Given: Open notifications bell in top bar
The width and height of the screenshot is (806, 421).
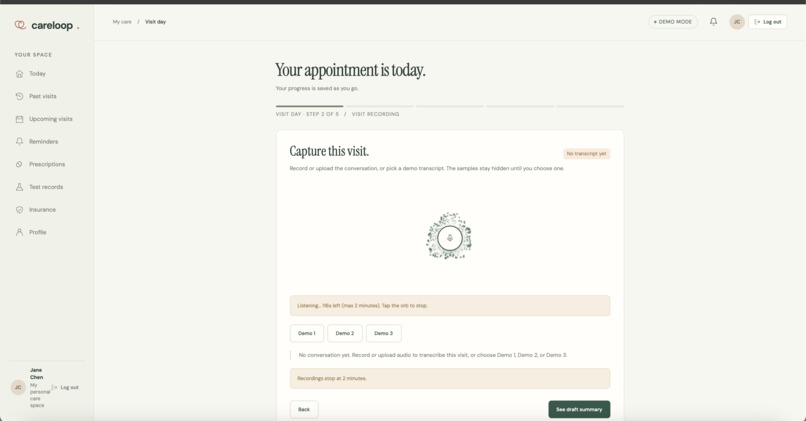Looking at the screenshot, I should [x=713, y=22].
